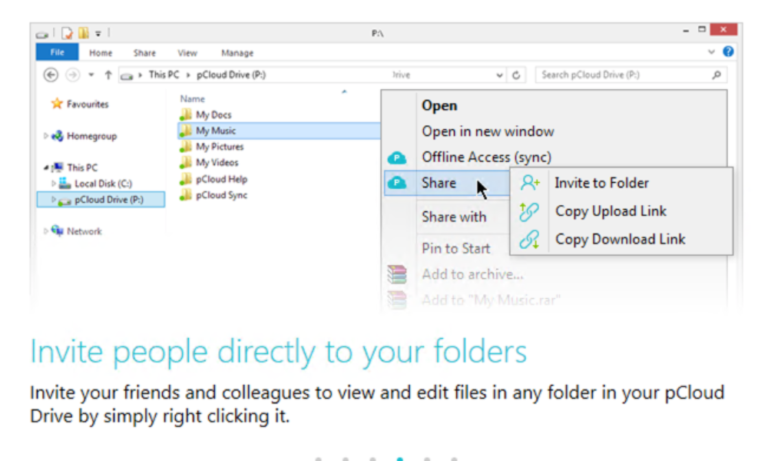Click the pCloud Drive (P:) address breadcrumb
Image resolution: width=768 pixels, height=461 pixels.
click(x=231, y=75)
